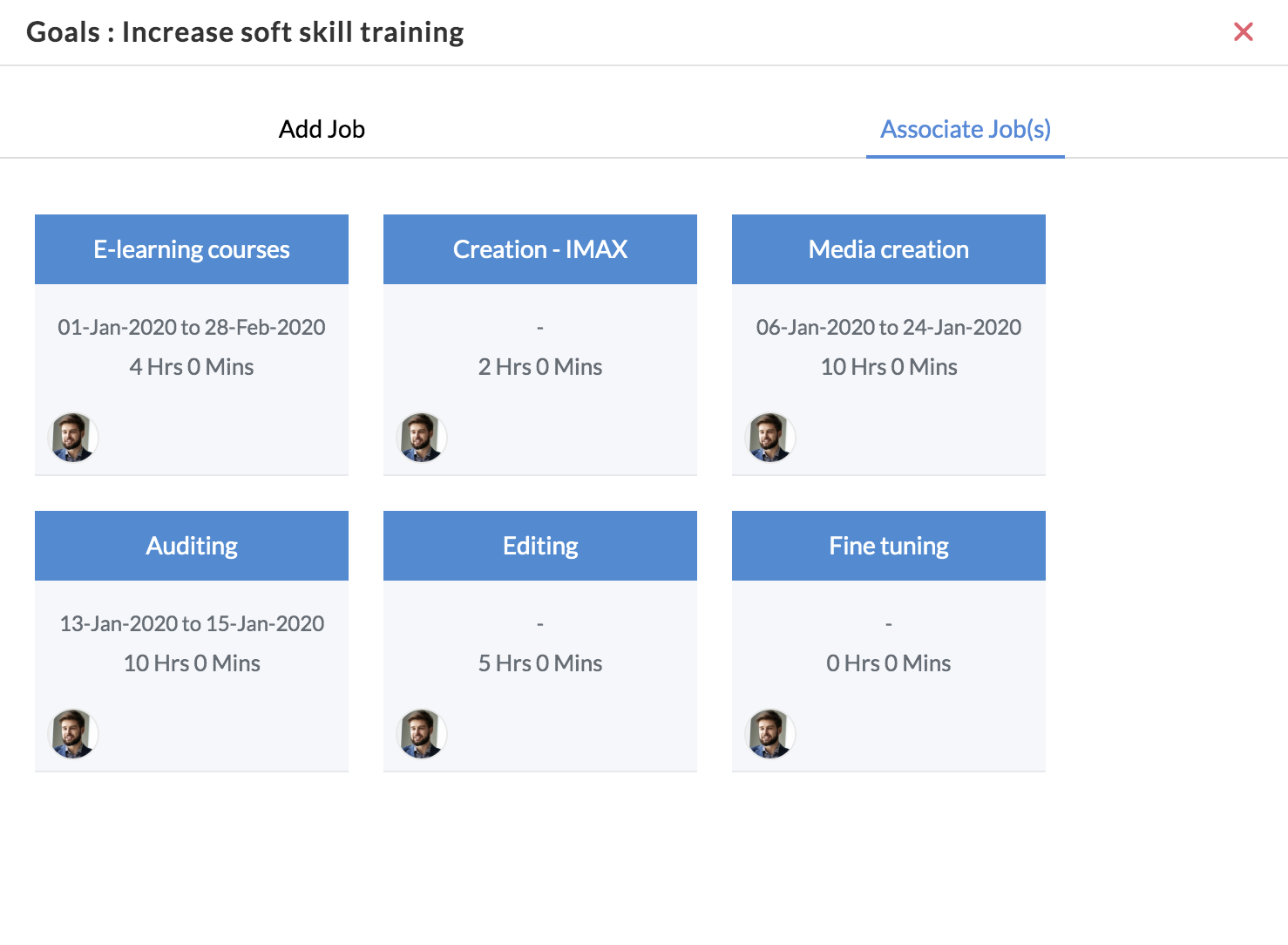Choose the Auditing job header
The image size is (1288, 945).
(x=192, y=546)
